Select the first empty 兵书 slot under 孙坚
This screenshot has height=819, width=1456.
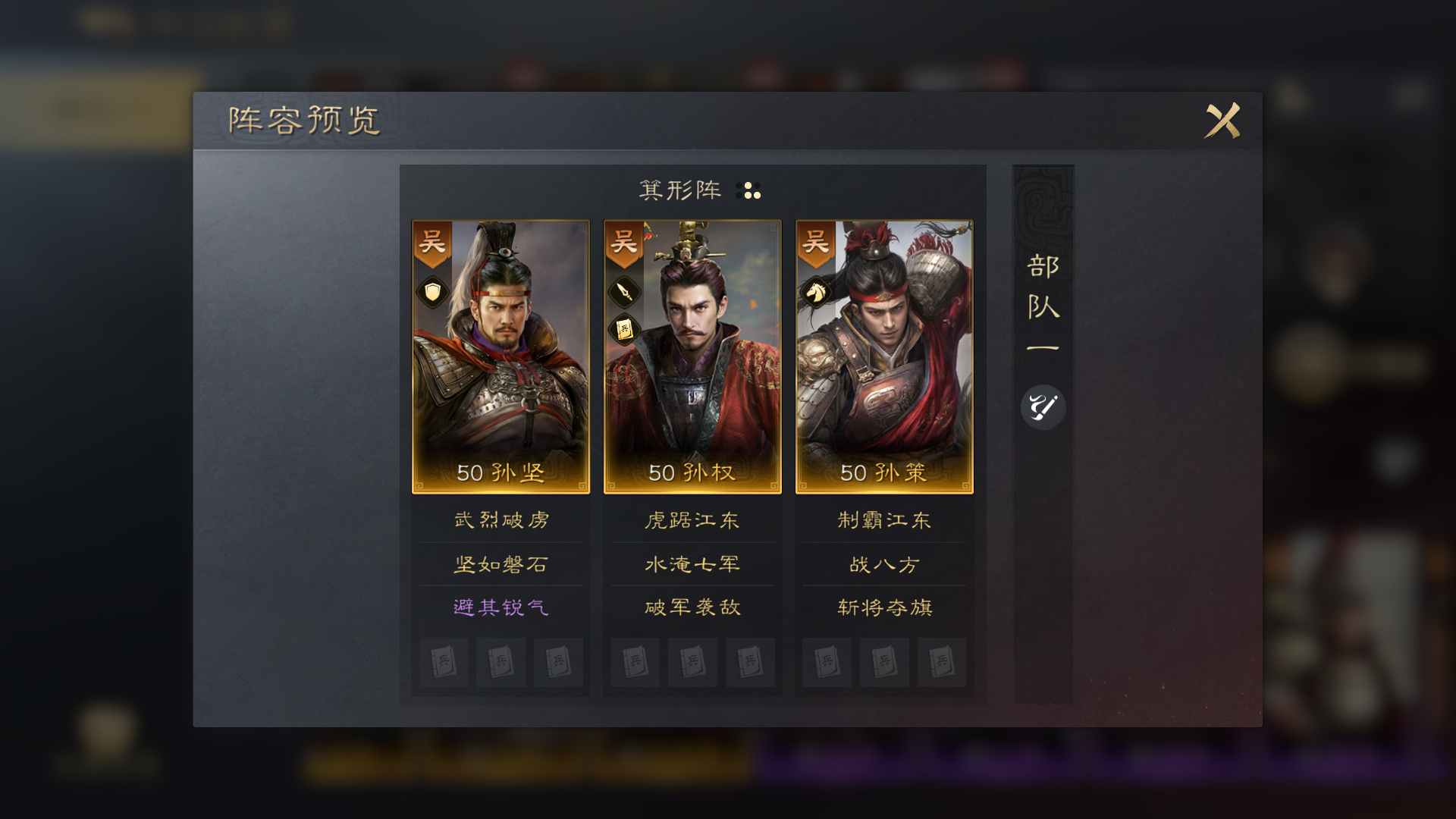(x=443, y=662)
